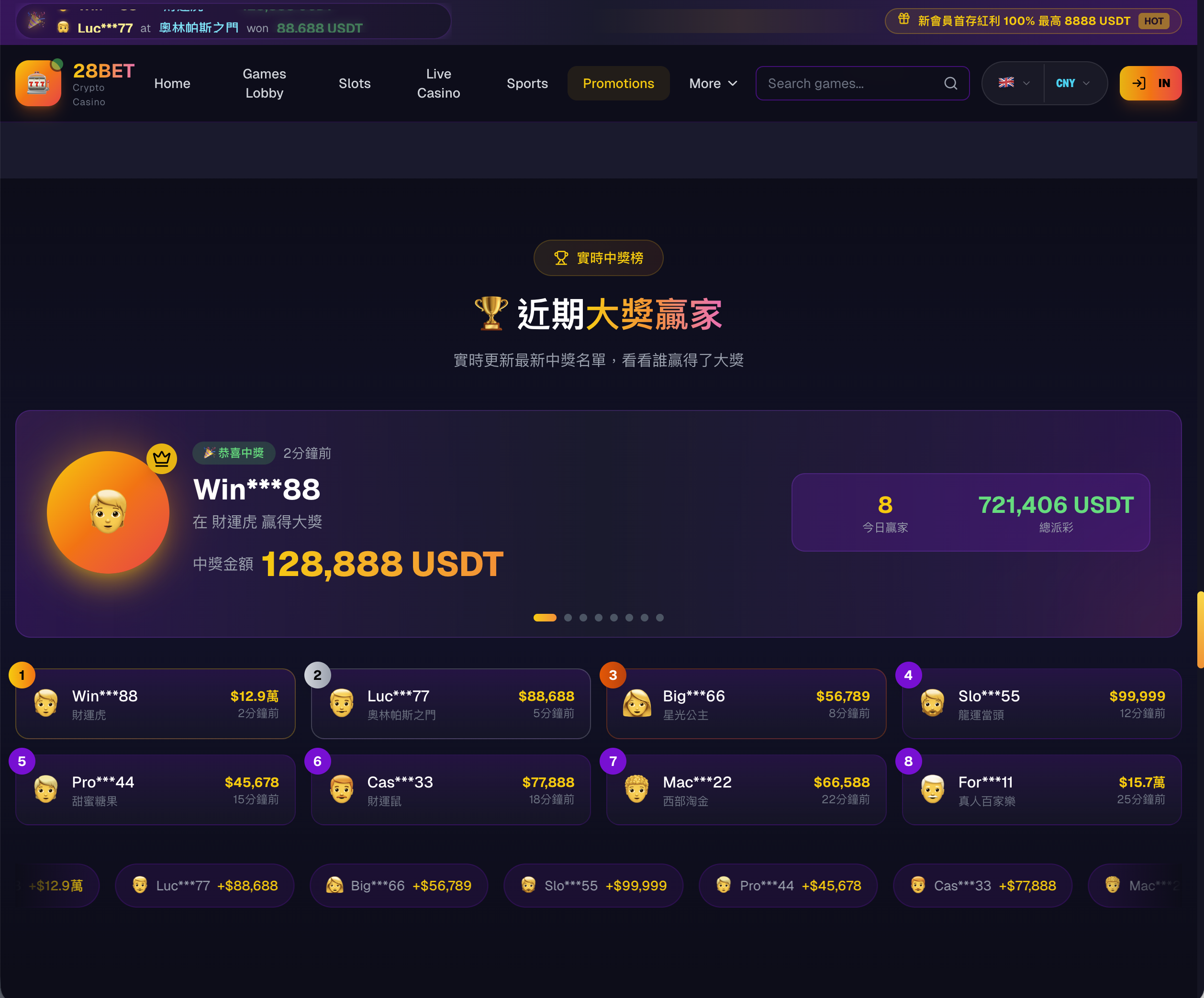Select the second carousel dot
1204x998 pixels.
(x=568, y=617)
